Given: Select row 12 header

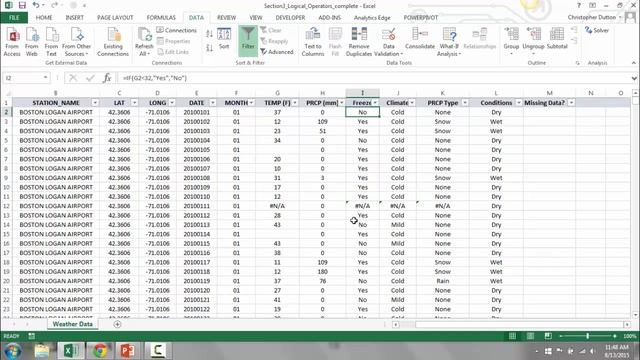Looking at the screenshot, I should 6,206.
